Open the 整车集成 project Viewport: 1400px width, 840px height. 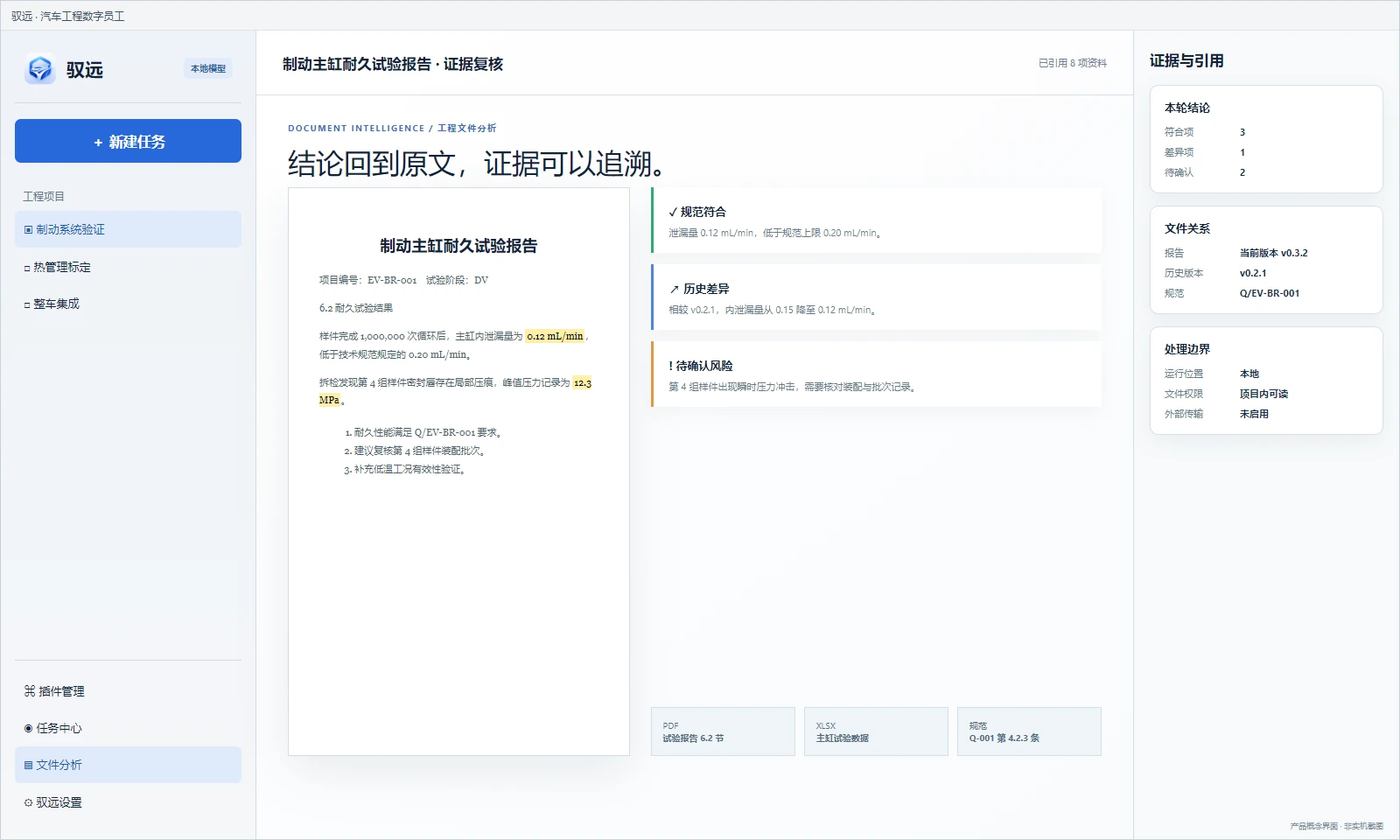pyautogui.click(x=128, y=304)
